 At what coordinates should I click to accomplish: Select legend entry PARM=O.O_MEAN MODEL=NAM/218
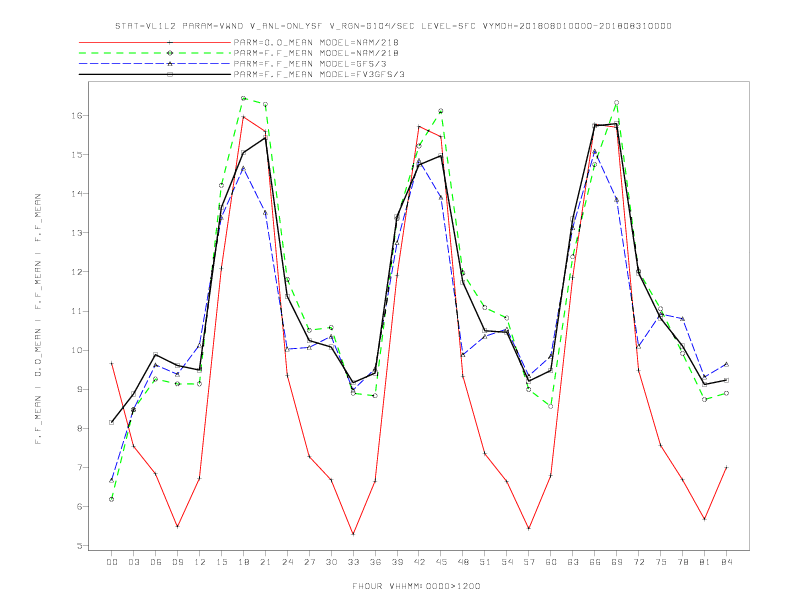(x=316, y=42)
